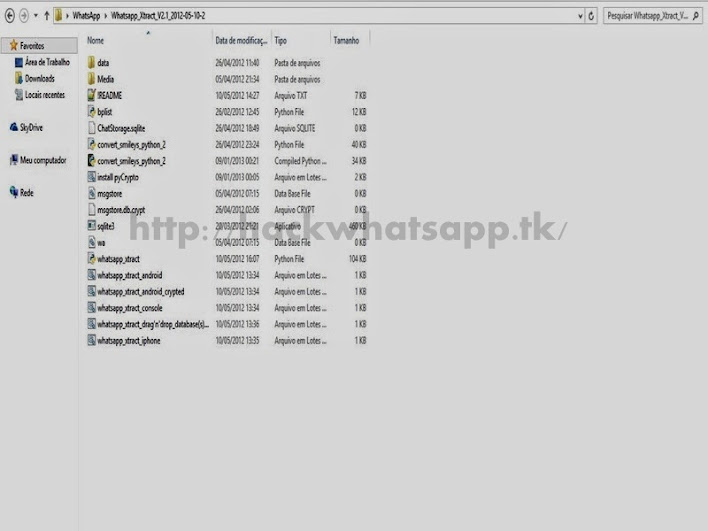This screenshot has height=531, width=708.
Task: Select the whatsapp_xtract Python file icon
Action: point(91,259)
